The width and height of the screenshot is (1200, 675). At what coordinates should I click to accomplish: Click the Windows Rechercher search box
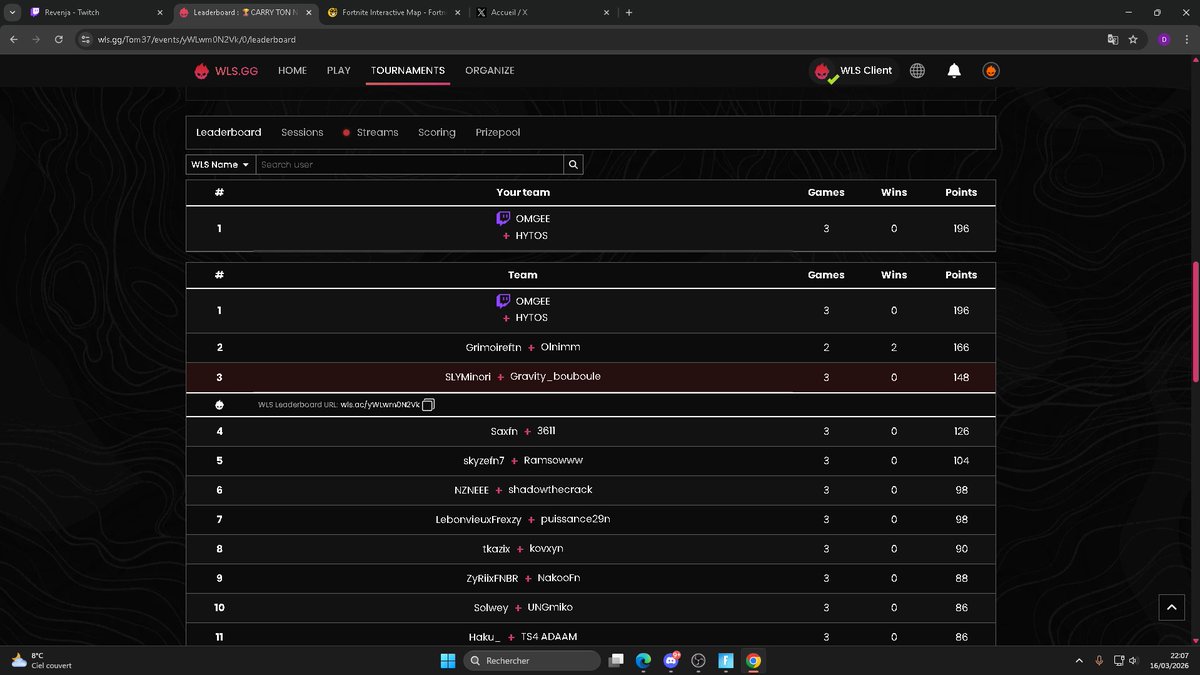534,660
